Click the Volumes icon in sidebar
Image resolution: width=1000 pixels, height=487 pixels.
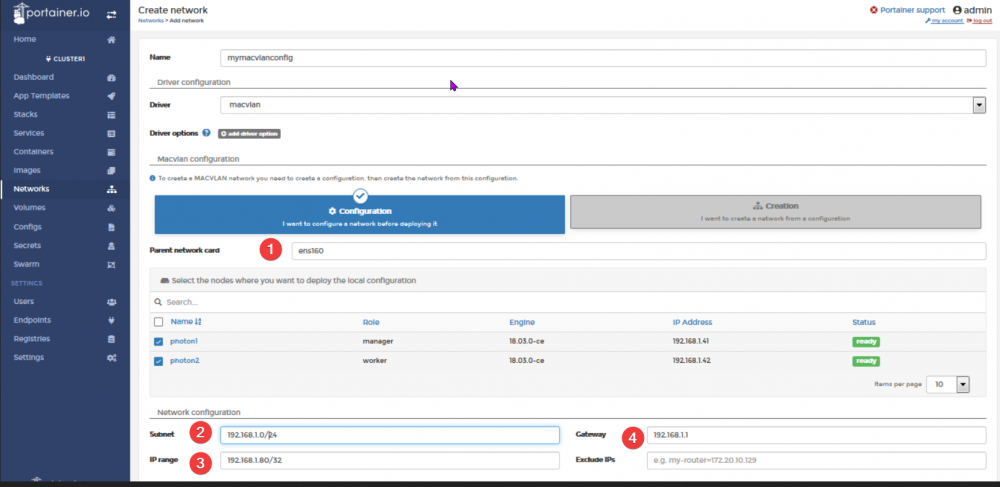[111, 208]
